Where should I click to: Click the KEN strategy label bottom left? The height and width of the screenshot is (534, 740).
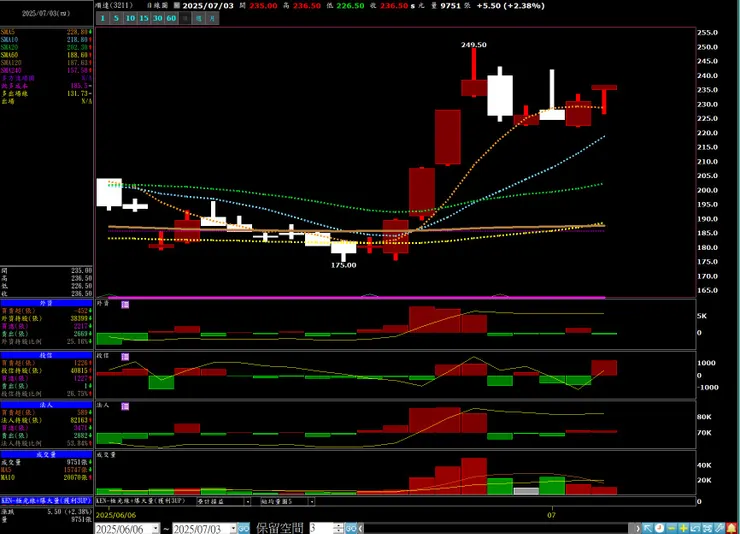click(x=46, y=501)
